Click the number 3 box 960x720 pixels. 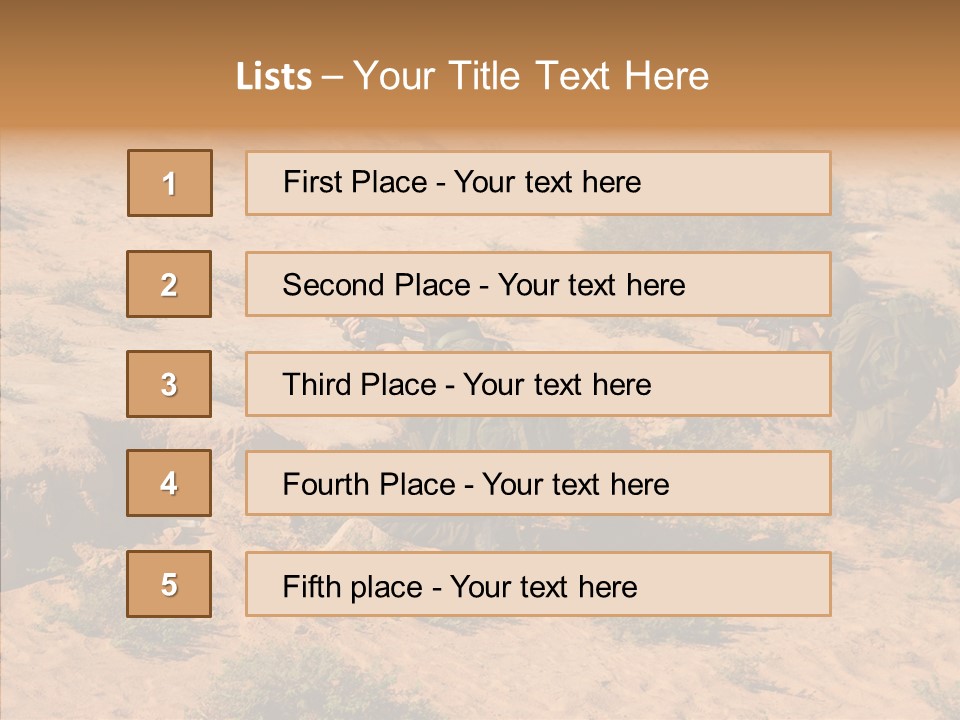169,384
